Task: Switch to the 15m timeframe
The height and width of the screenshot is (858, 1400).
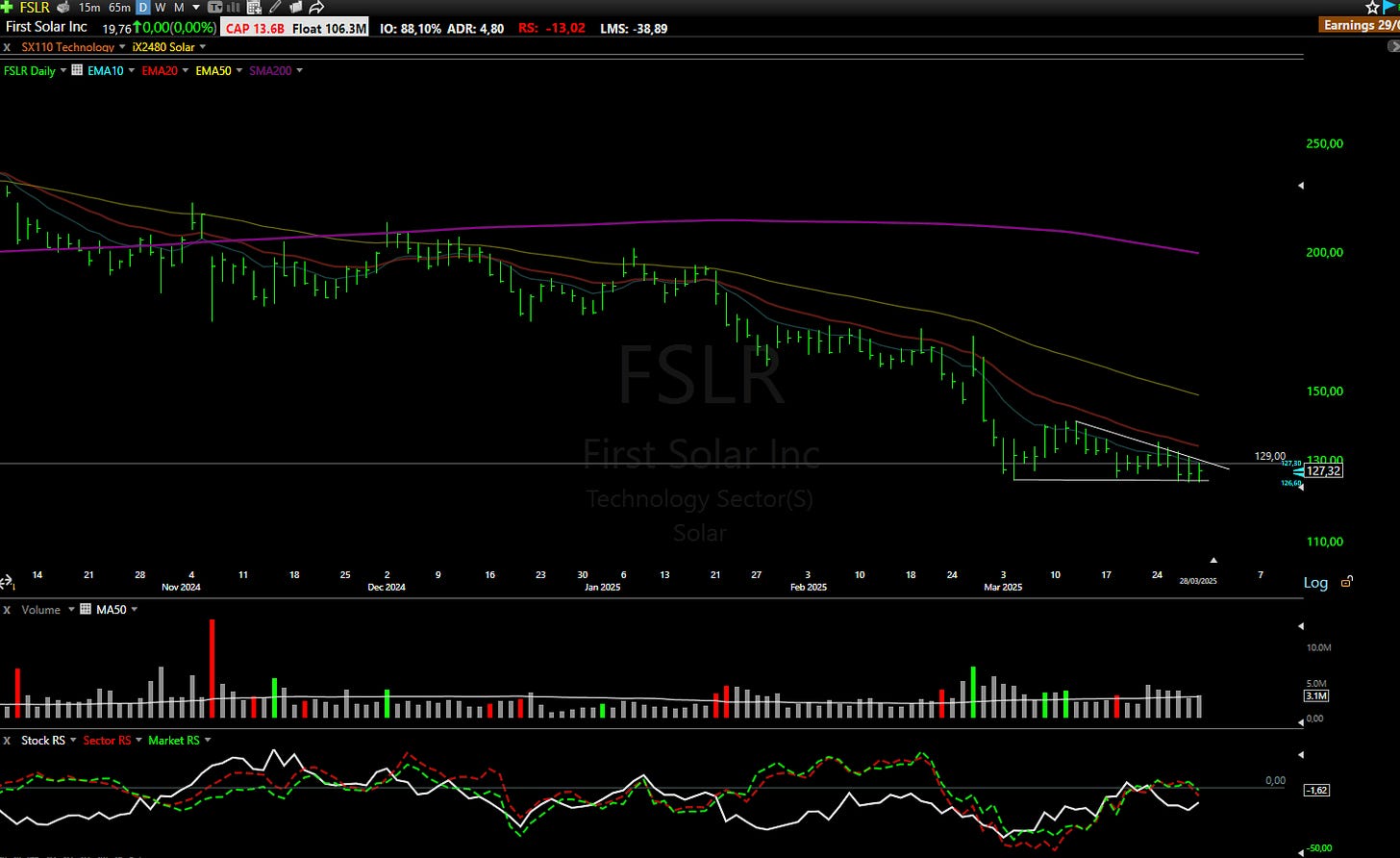Action: pos(89,8)
